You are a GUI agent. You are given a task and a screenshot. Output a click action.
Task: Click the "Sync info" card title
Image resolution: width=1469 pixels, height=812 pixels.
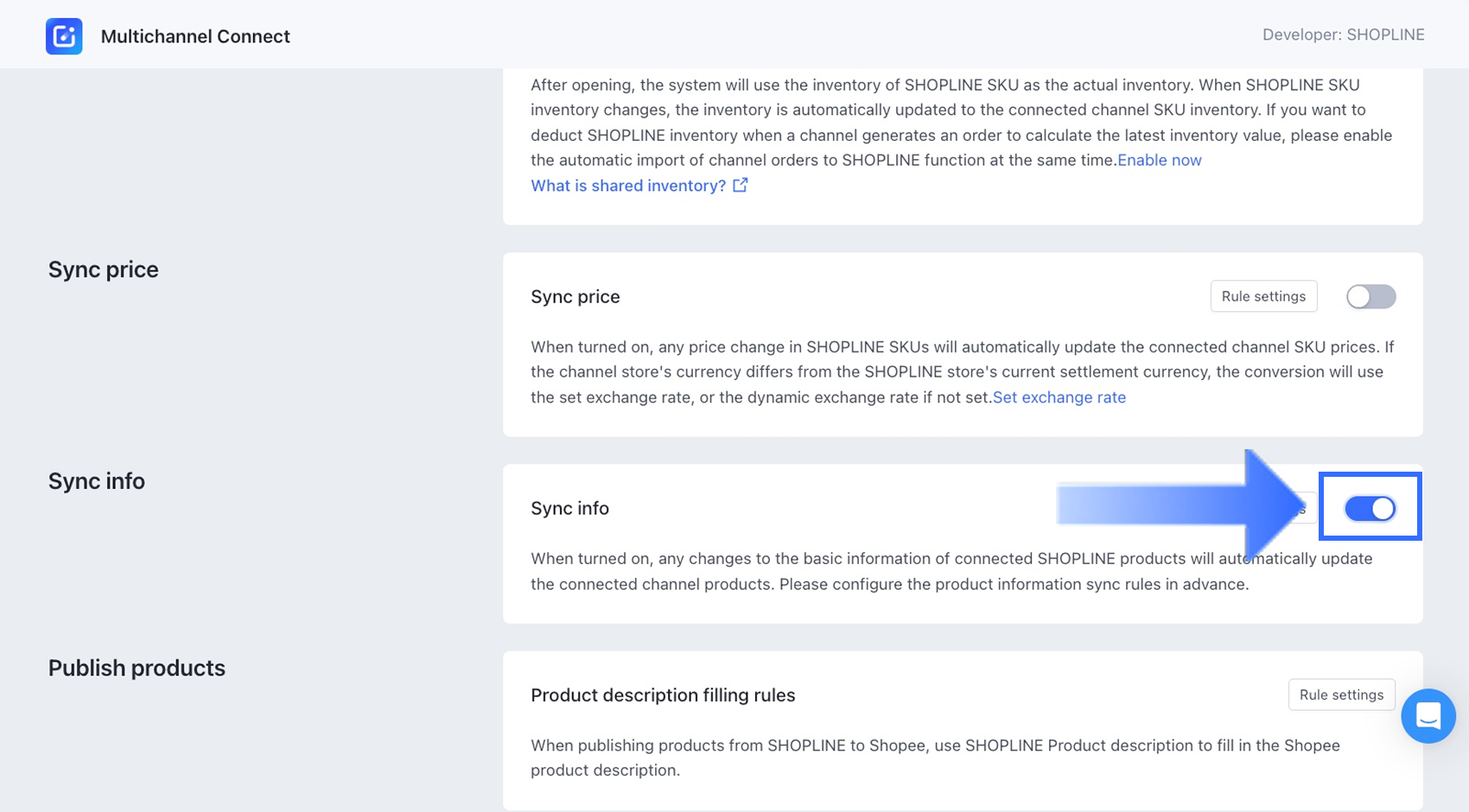coord(570,508)
